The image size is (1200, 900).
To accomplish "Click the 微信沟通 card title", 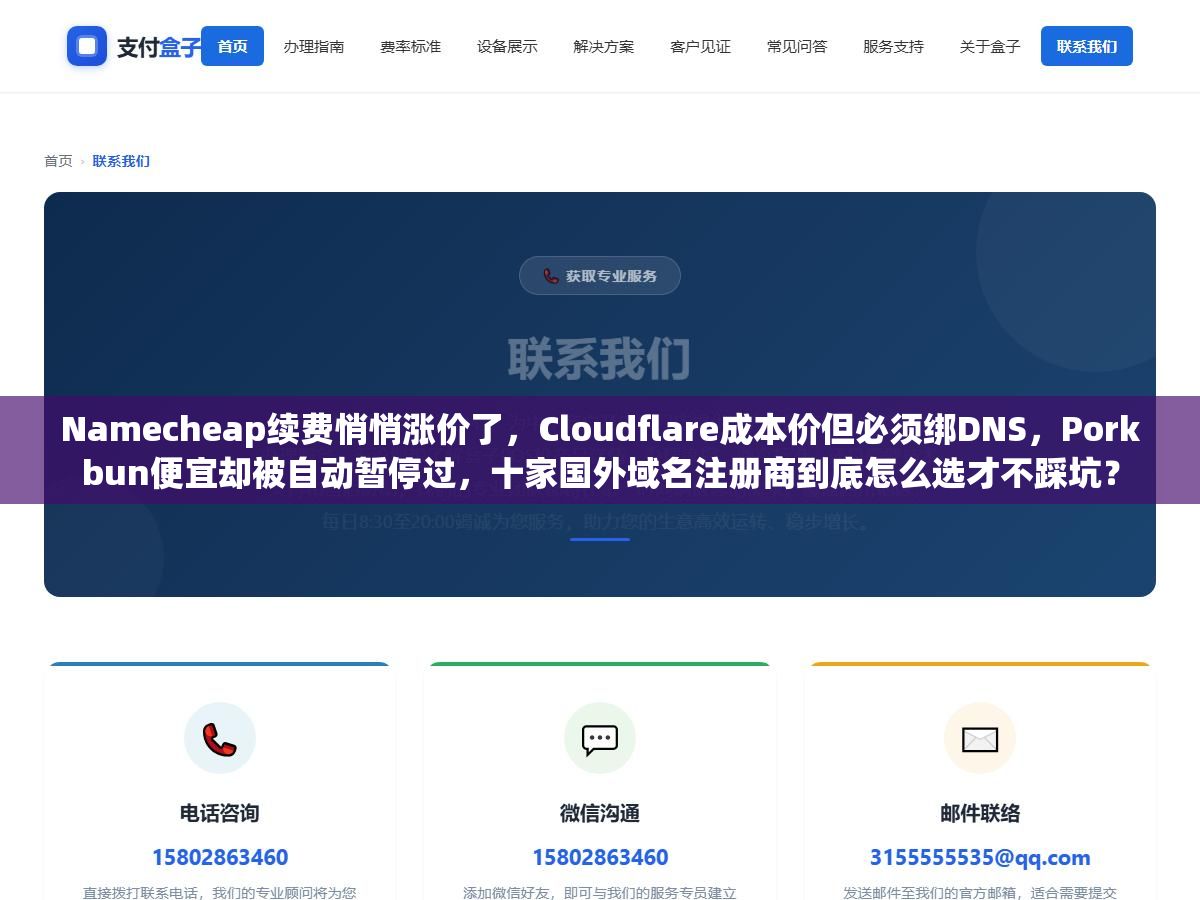I will 600,813.
